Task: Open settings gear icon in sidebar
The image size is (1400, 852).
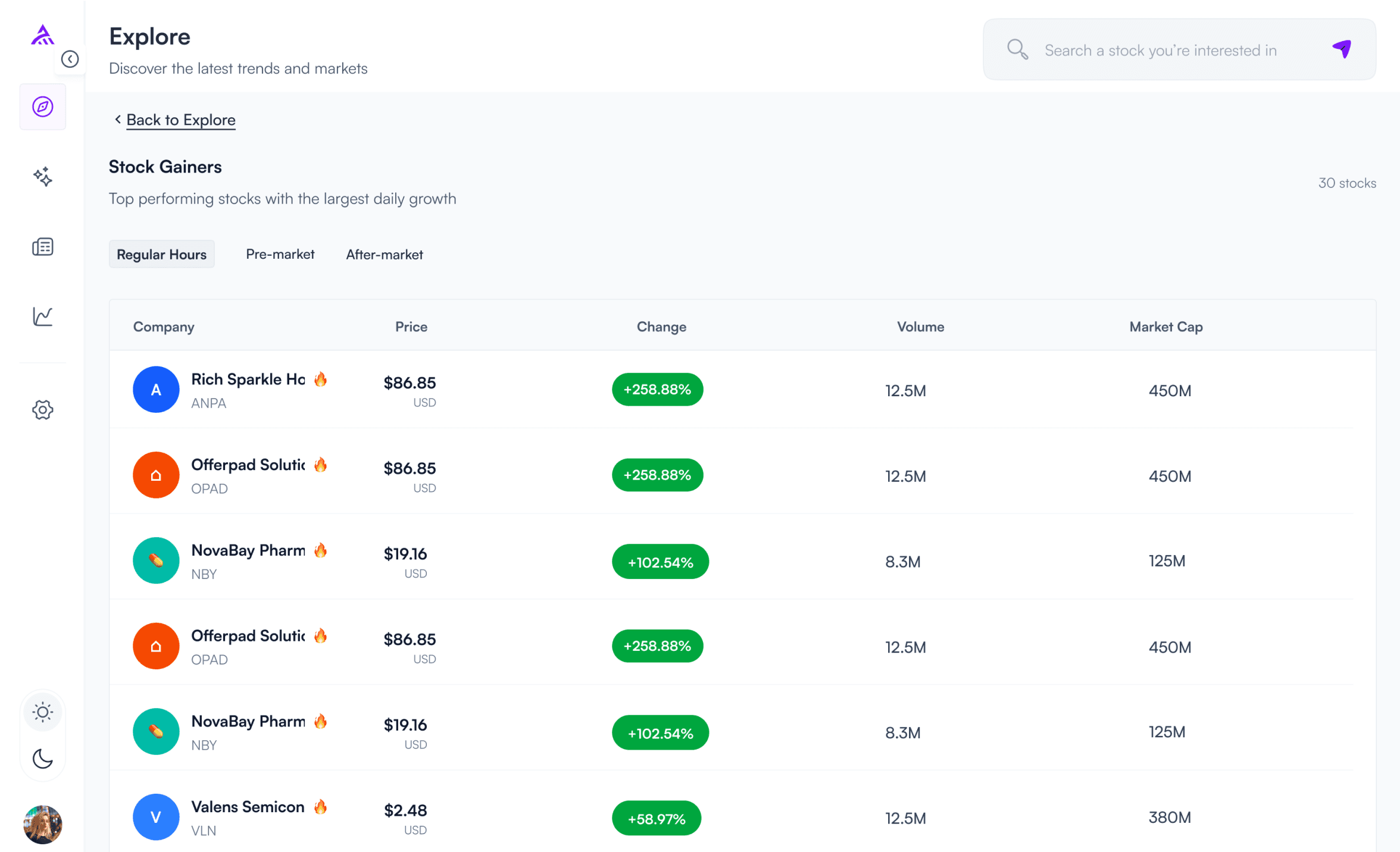Action: coord(42,410)
